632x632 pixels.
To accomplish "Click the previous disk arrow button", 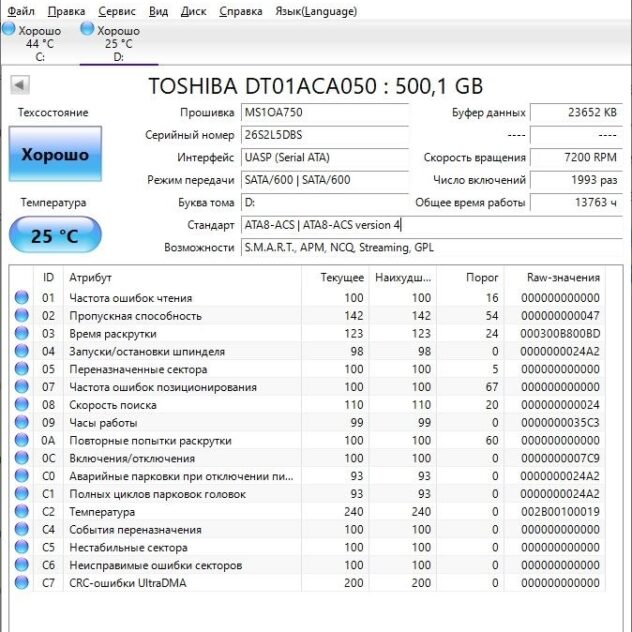I will click(19, 86).
